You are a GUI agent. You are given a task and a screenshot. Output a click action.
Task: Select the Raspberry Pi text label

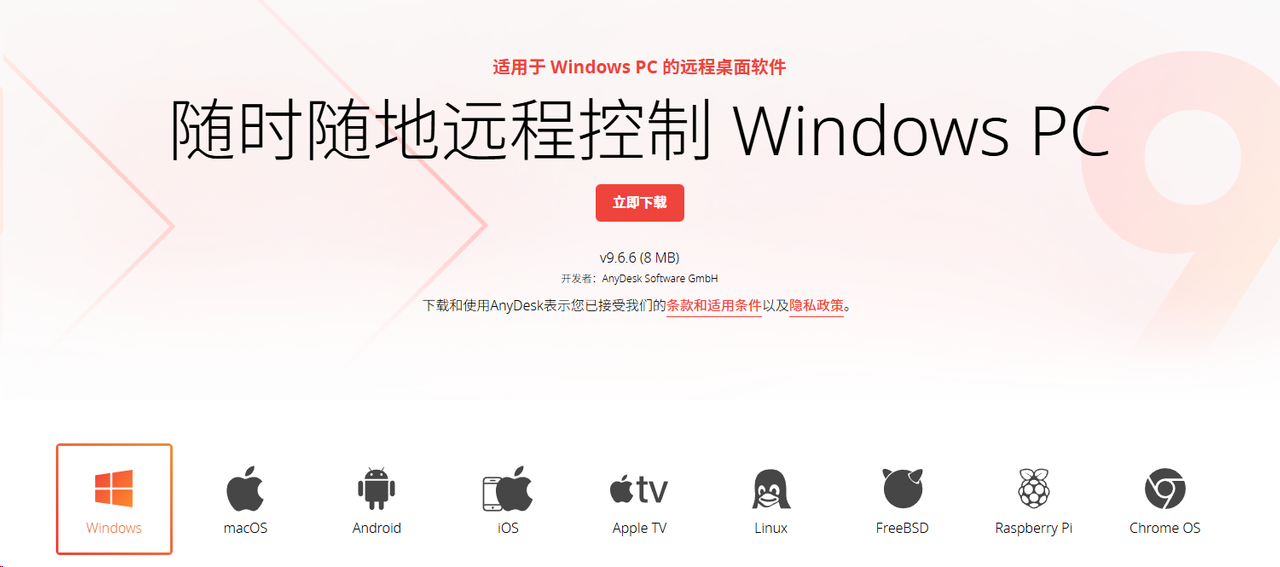(1034, 528)
